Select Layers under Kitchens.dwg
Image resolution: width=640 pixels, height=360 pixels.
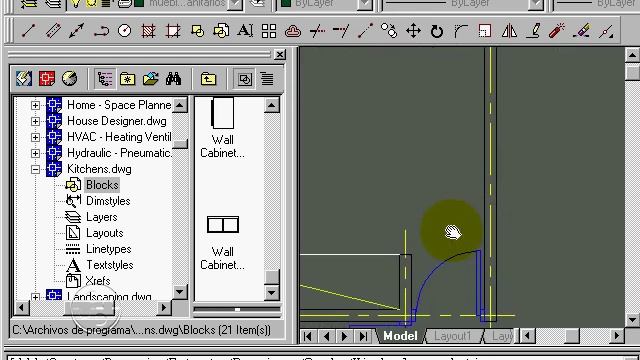click(102, 217)
